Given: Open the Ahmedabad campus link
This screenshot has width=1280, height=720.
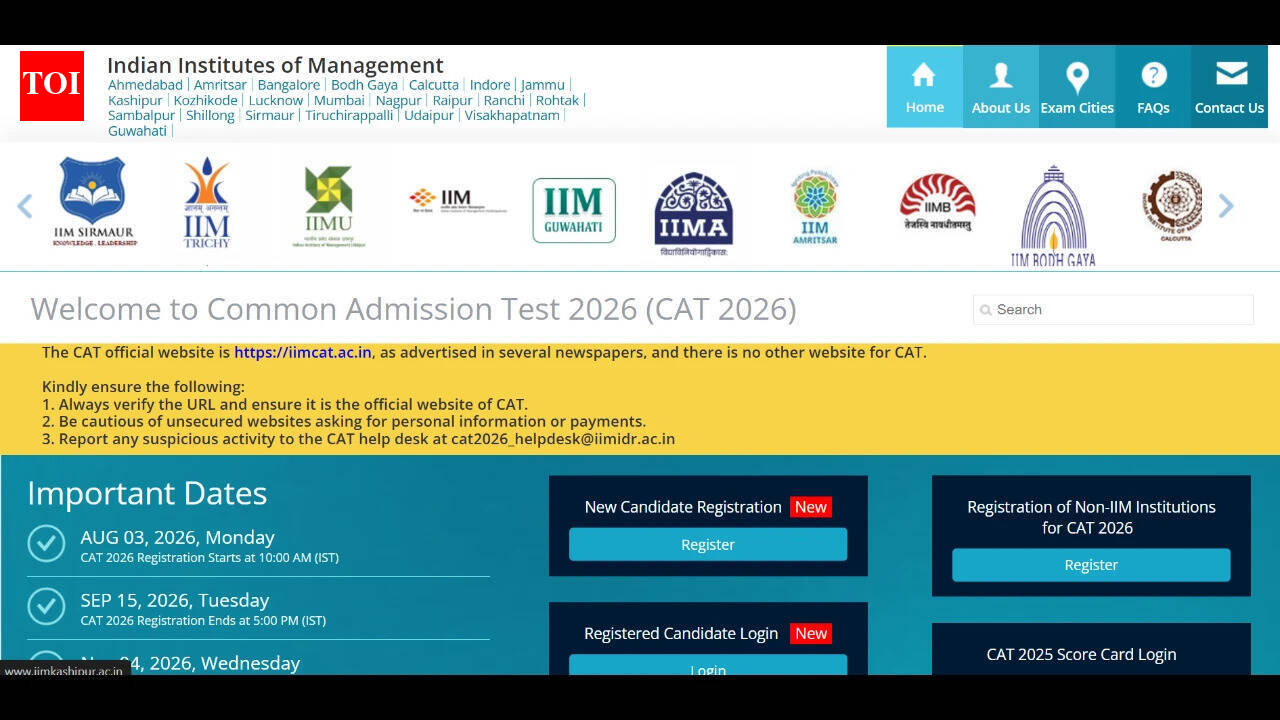Looking at the screenshot, I should (x=145, y=85).
